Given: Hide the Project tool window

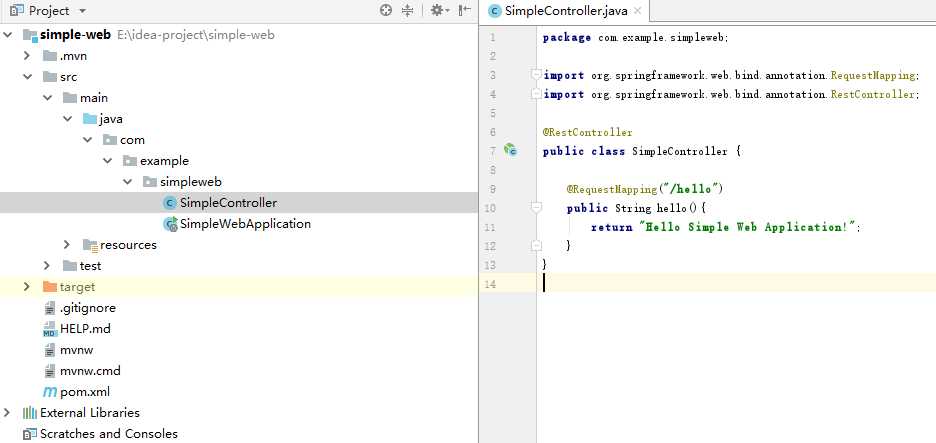Looking at the screenshot, I should [x=463, y=10].
